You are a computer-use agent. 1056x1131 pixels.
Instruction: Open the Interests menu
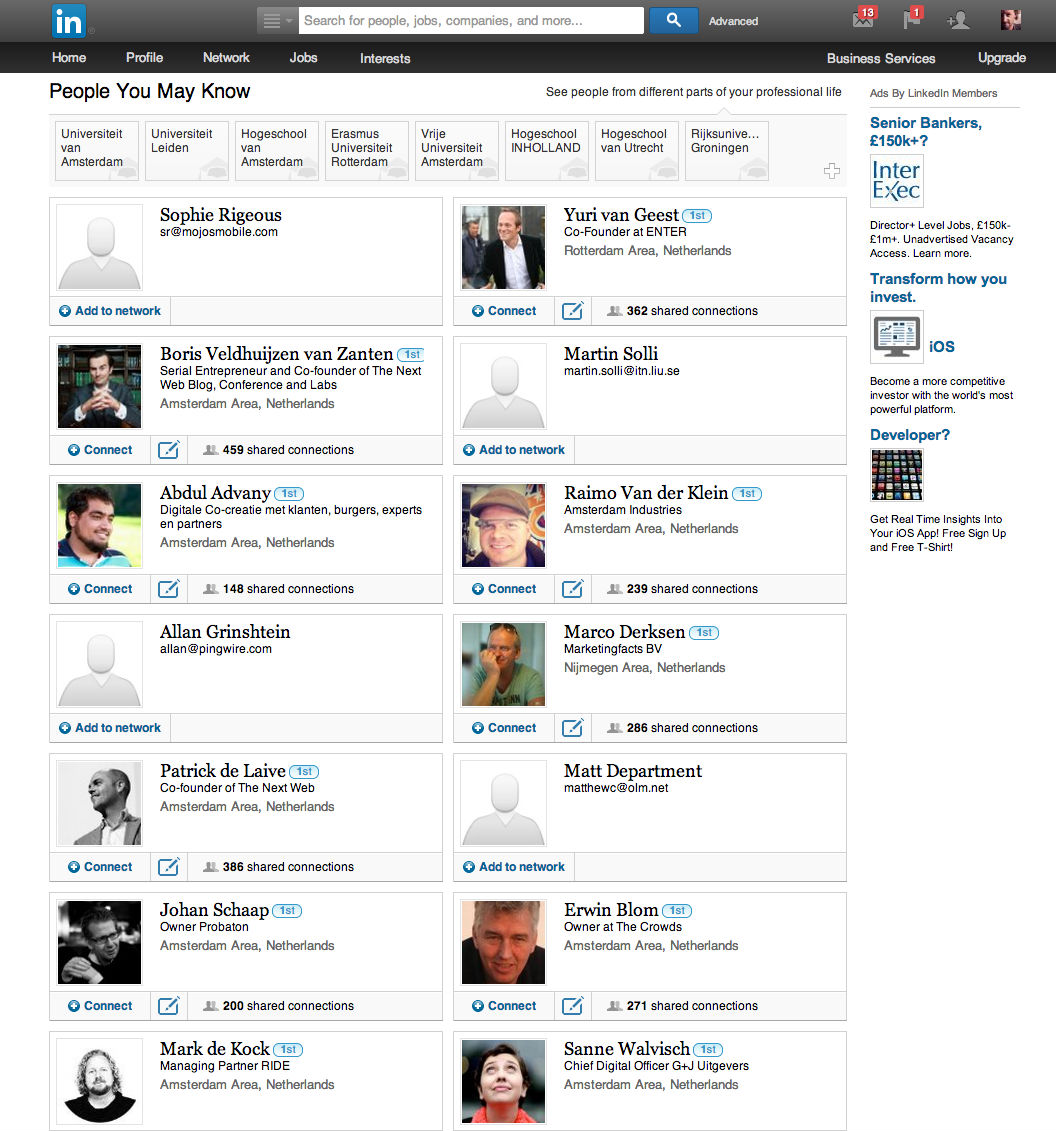(x=385, y=58)
